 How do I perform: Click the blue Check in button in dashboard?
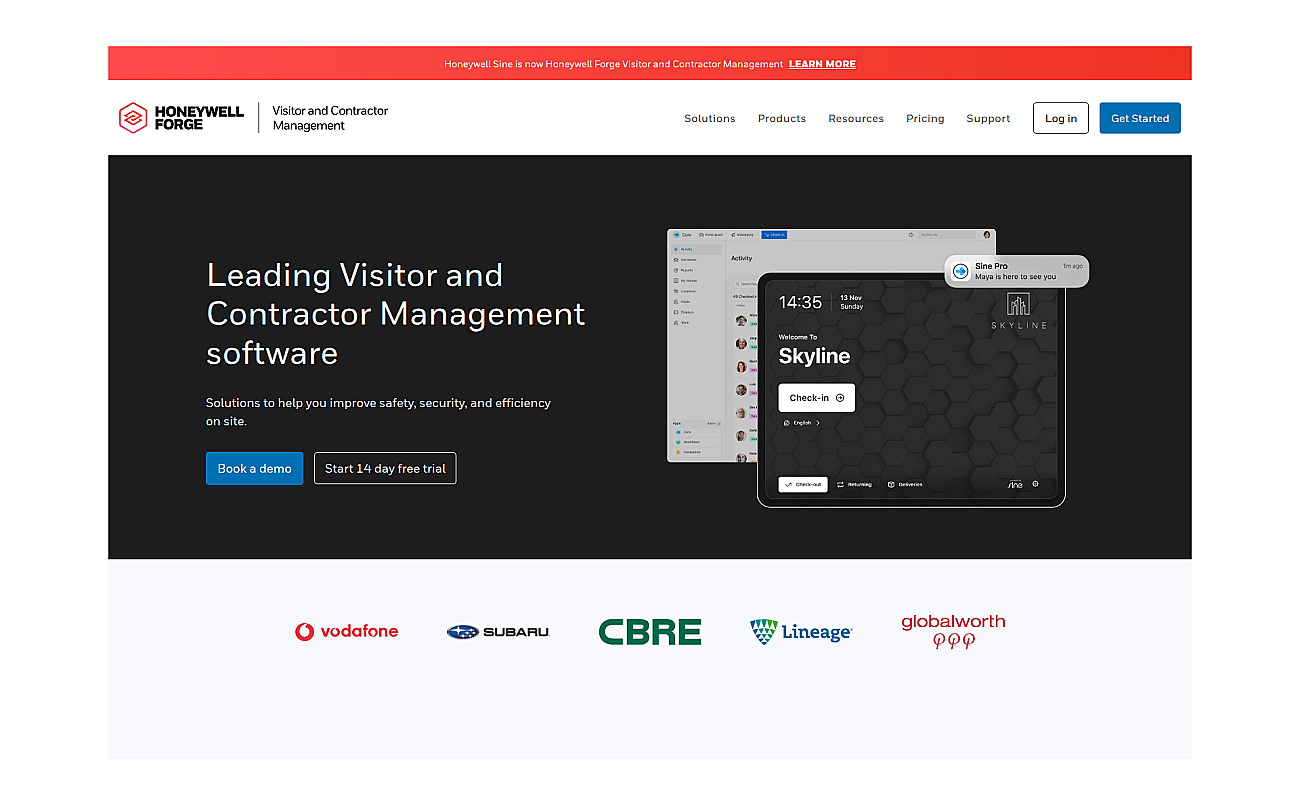tap(774, 235)
